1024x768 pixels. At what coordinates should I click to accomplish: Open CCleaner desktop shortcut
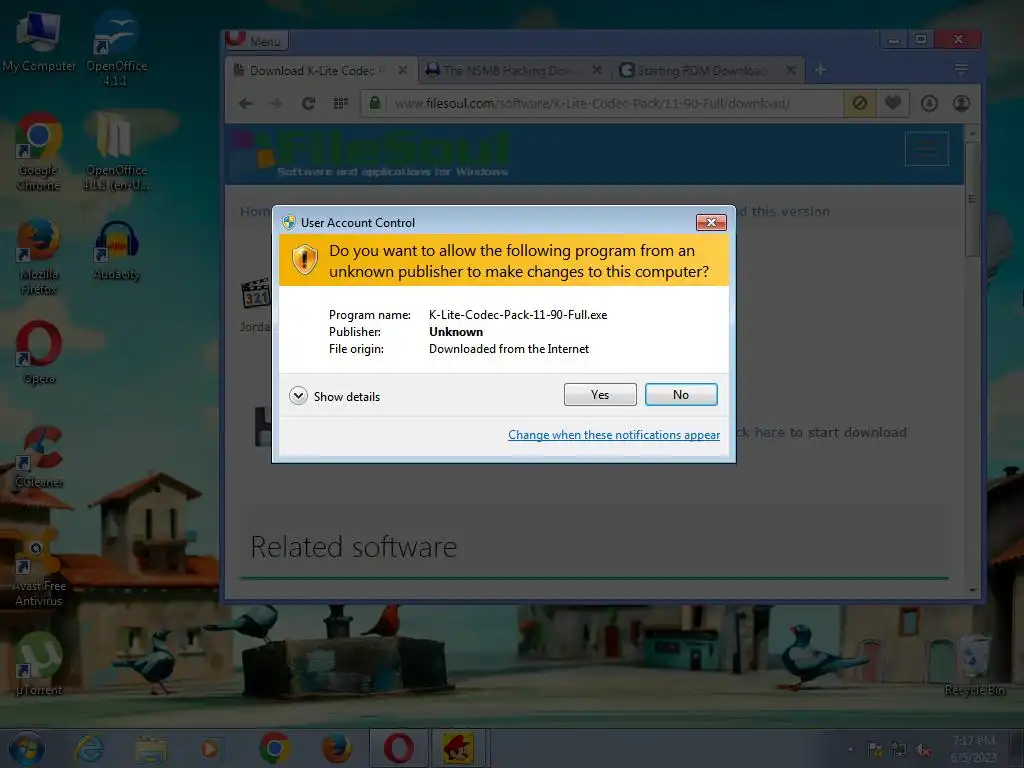click(39, 457)
